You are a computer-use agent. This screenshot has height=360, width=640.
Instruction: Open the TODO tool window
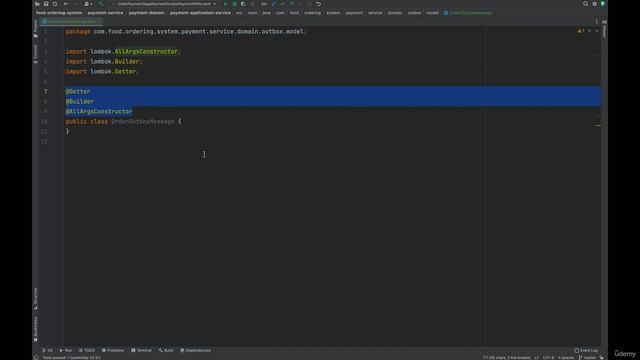click(87, 350)
